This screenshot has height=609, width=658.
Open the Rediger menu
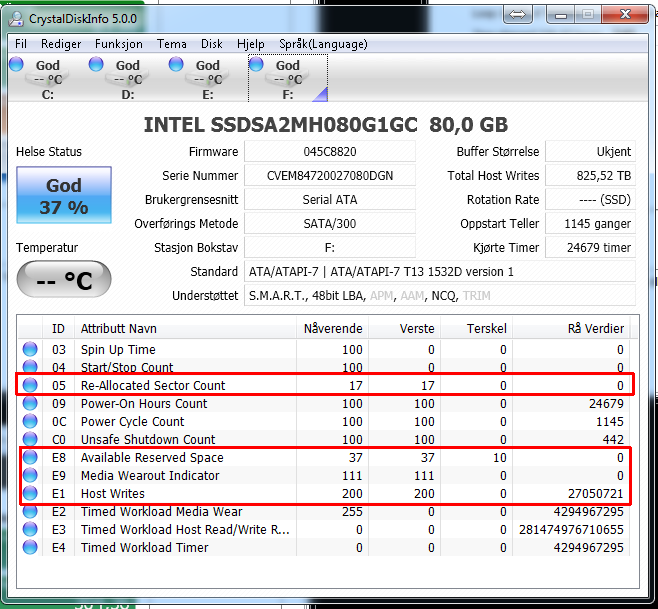[61, 44]
